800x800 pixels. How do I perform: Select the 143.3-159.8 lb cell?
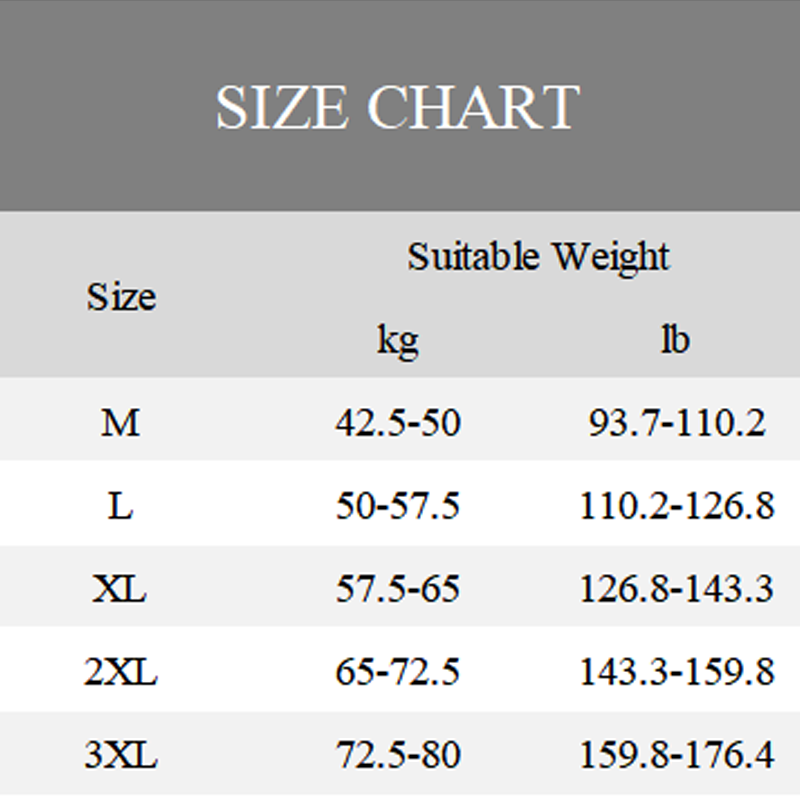tap(677, 672)
